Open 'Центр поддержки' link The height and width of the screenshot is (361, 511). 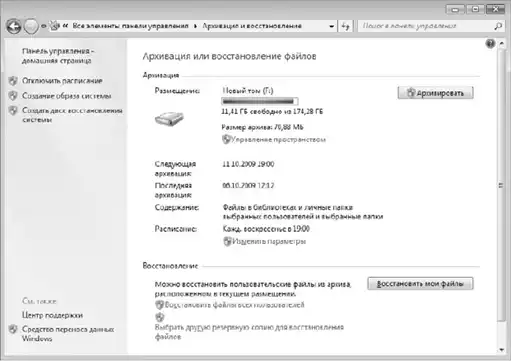pyautogui.click(x=52, y=315)
